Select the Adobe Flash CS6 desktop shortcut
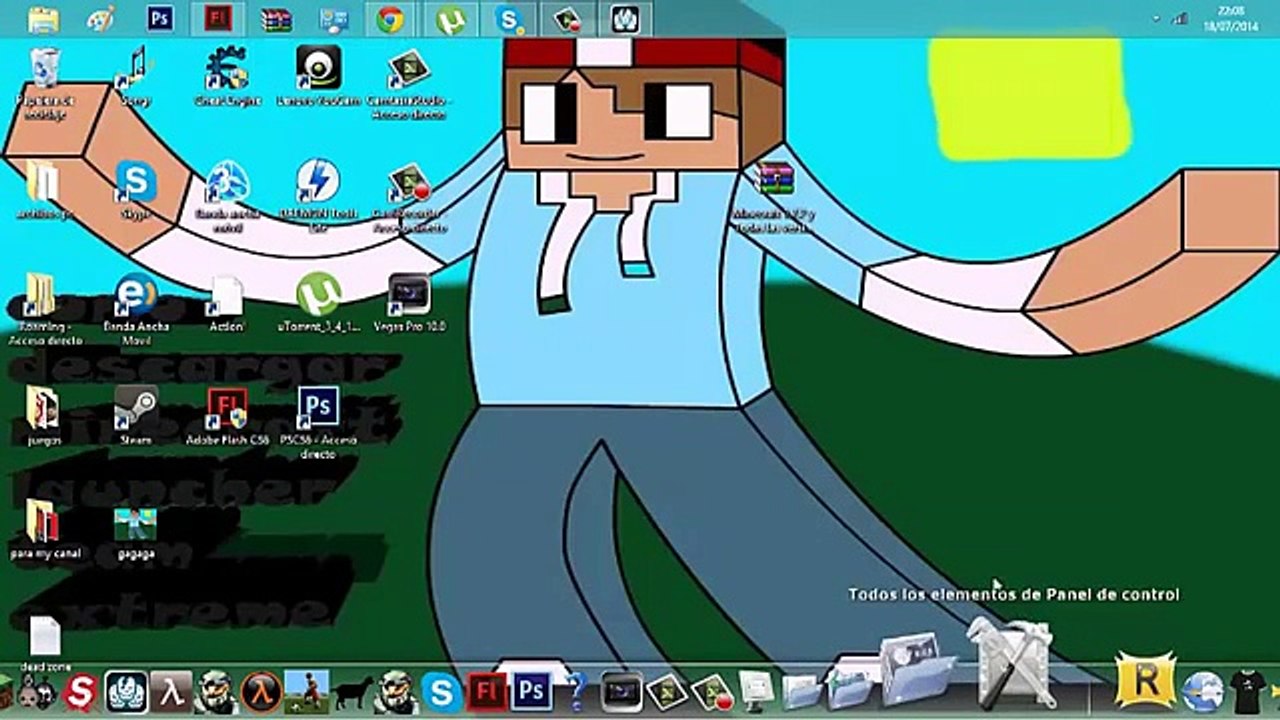 227,416
